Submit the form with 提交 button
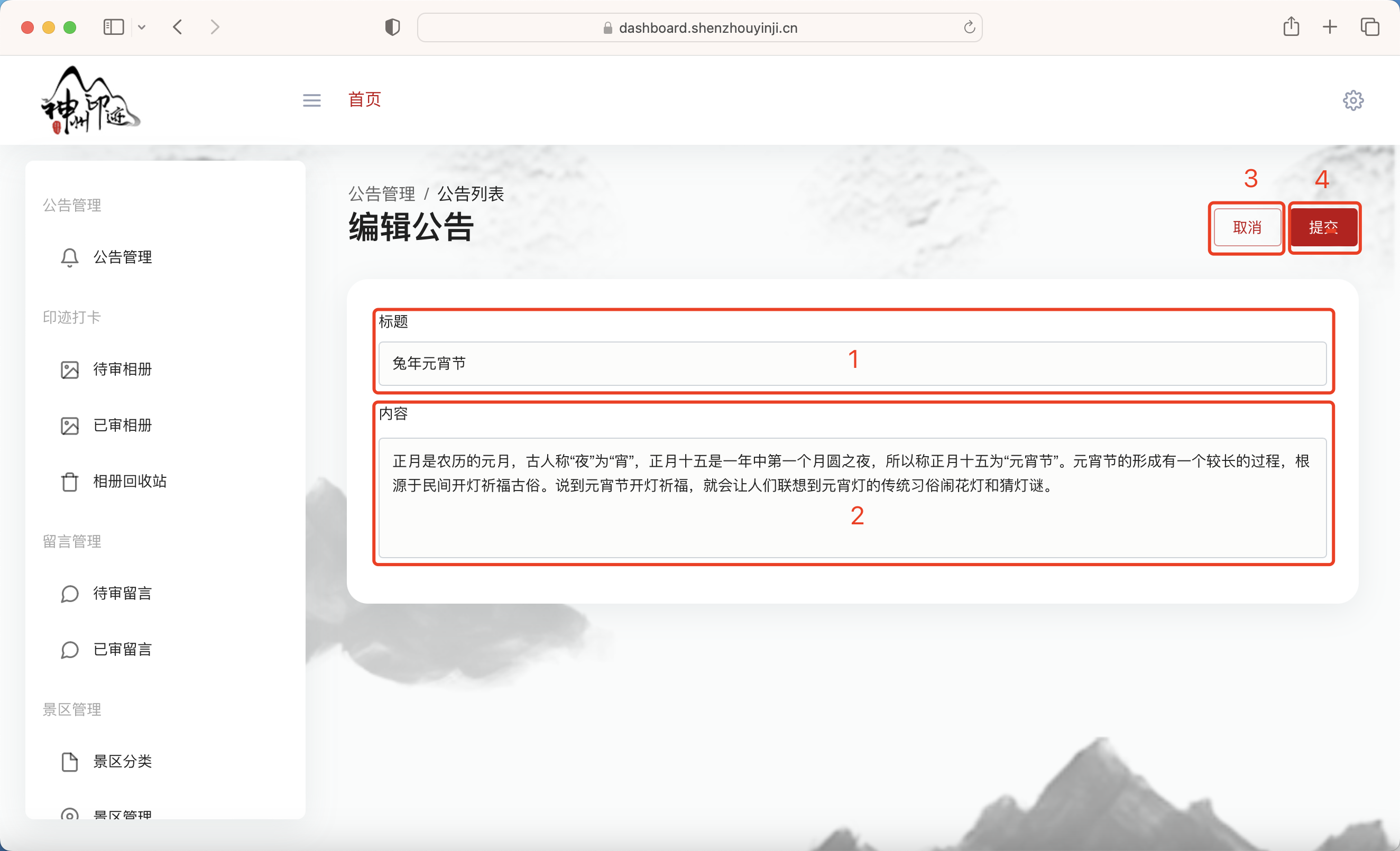 click(1324, 228)
